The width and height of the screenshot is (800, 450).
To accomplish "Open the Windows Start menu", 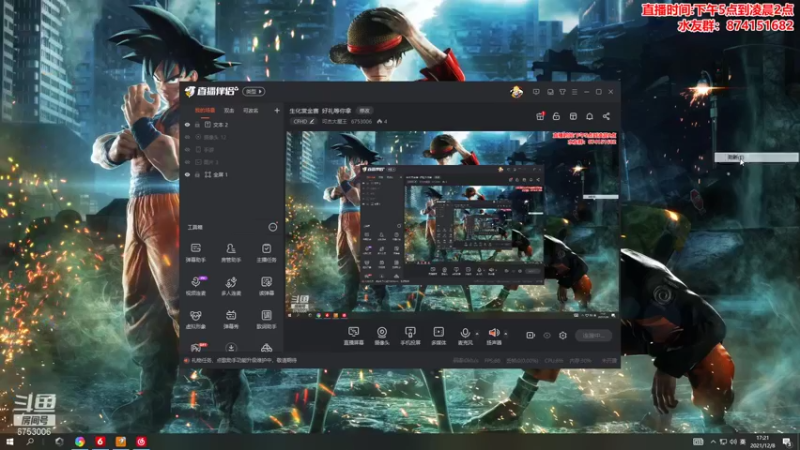I will pyautogui.click(x=9, y=442).
